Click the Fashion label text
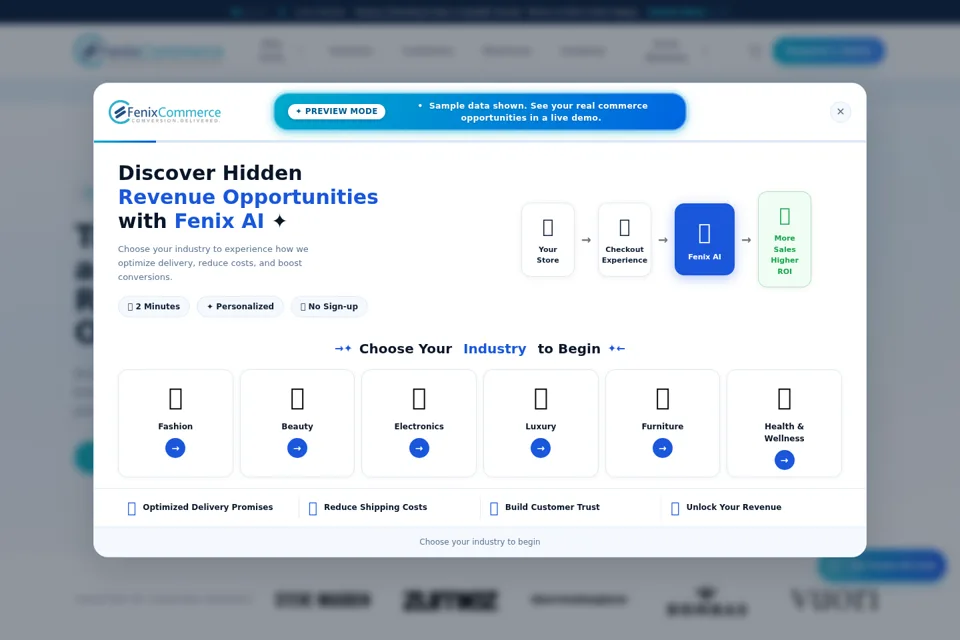This screenshot has height=640, width=960. [x=175, y=426]
